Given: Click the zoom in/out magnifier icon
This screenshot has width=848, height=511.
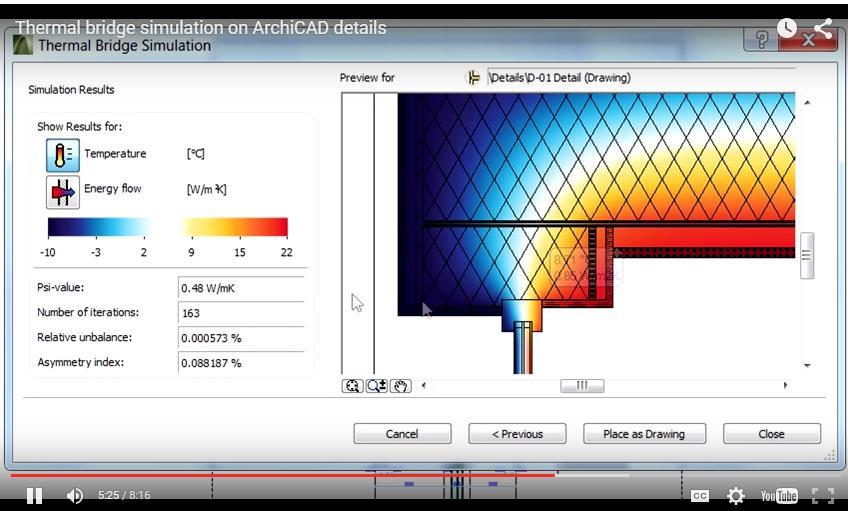Looking at the screenshot, I should (x=376, y=386).
